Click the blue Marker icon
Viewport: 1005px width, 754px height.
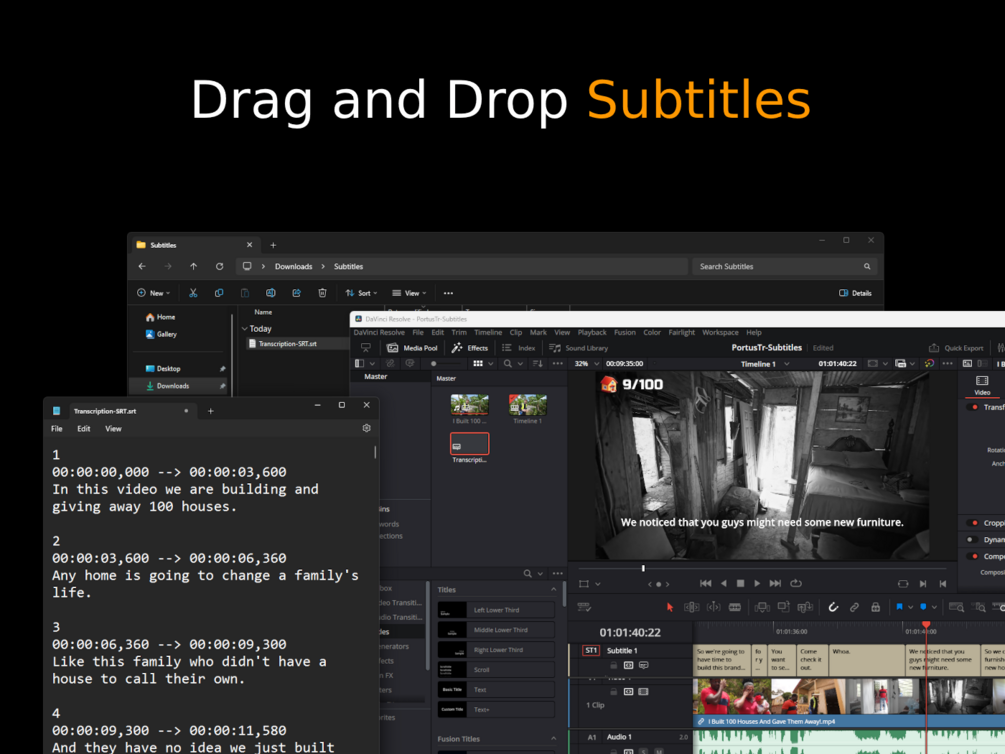[924, 607]
